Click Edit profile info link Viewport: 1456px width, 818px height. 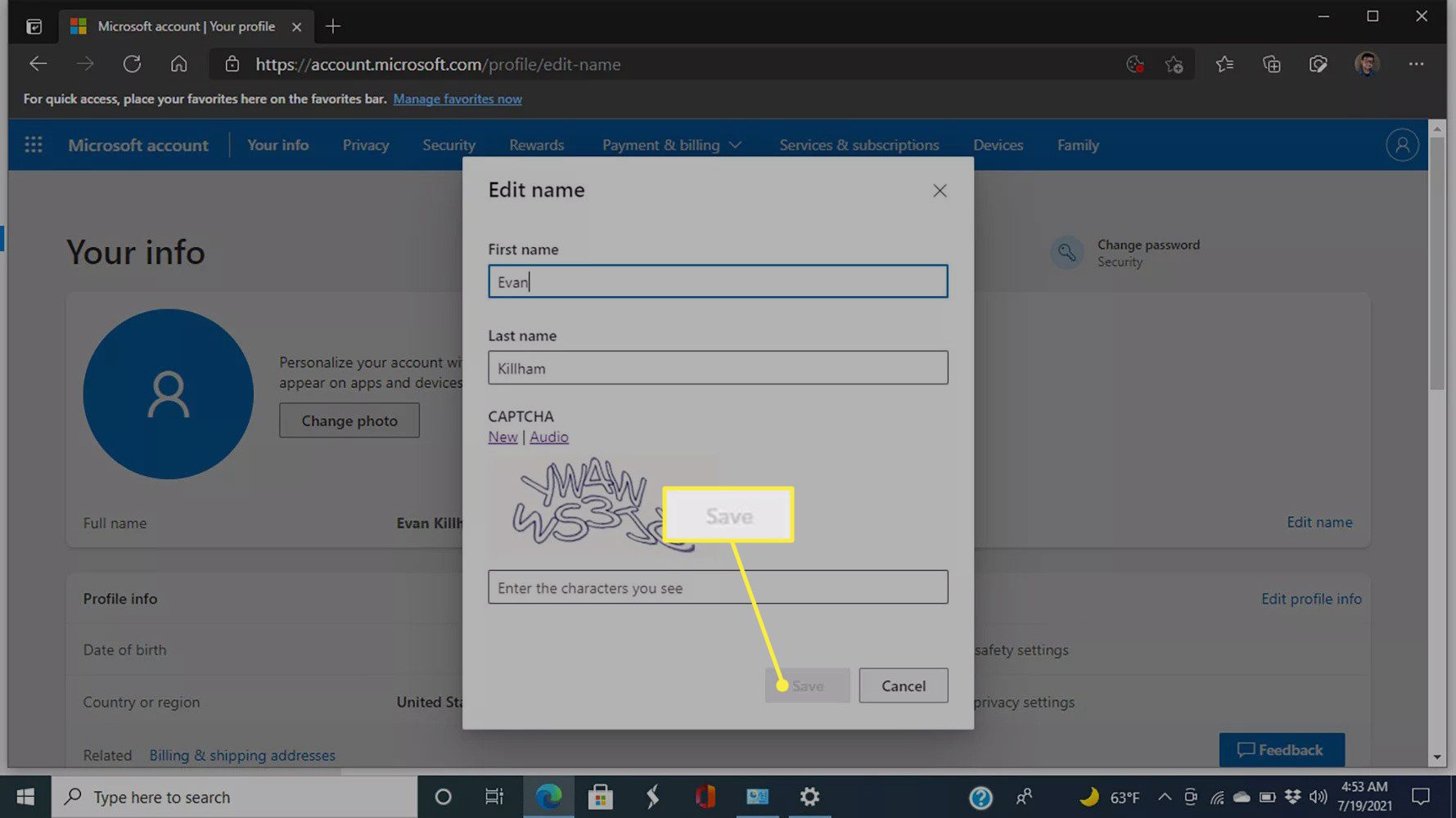click(x=1311, y=599)
